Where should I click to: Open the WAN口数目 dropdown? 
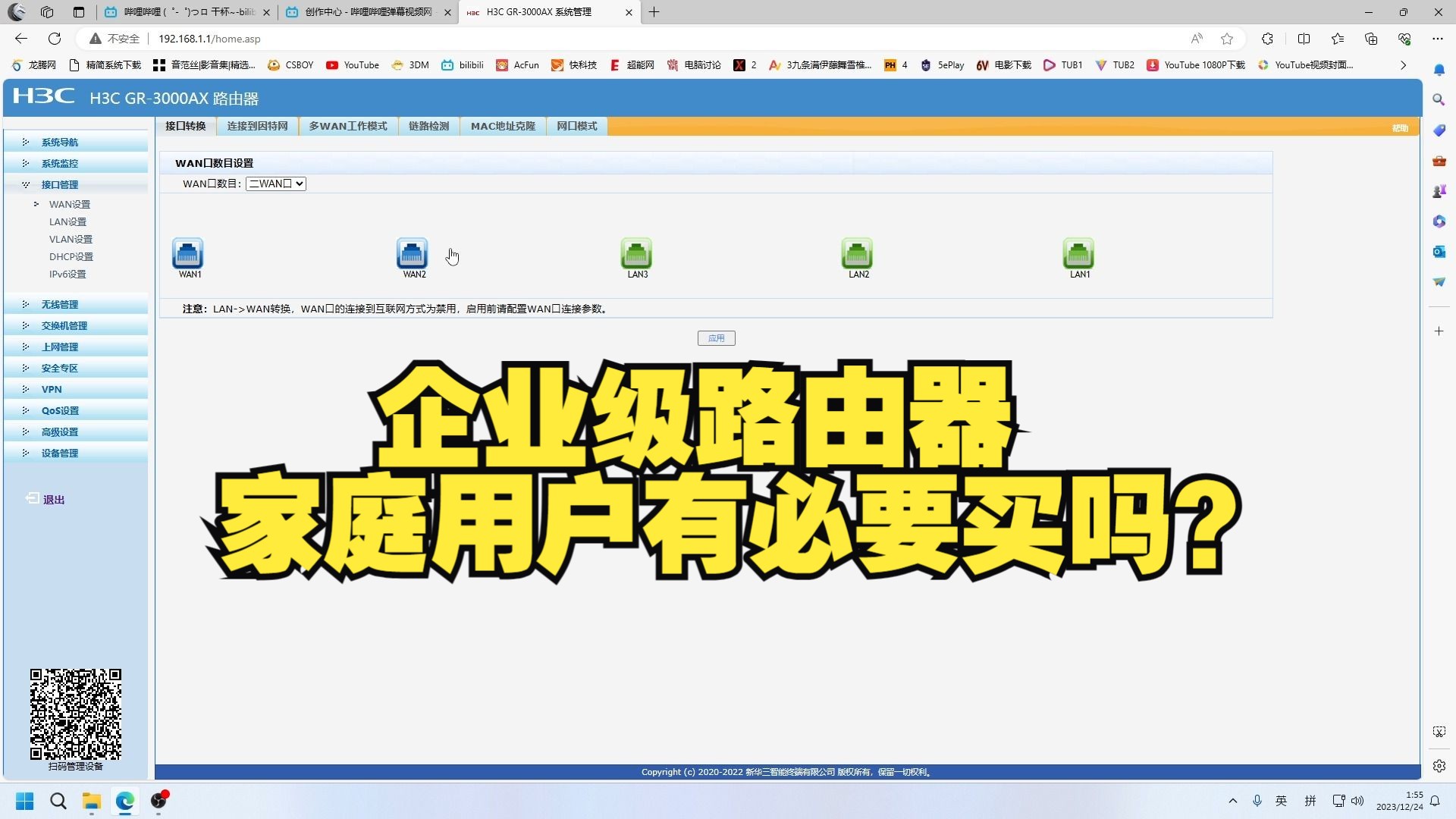tap(276, 184)
